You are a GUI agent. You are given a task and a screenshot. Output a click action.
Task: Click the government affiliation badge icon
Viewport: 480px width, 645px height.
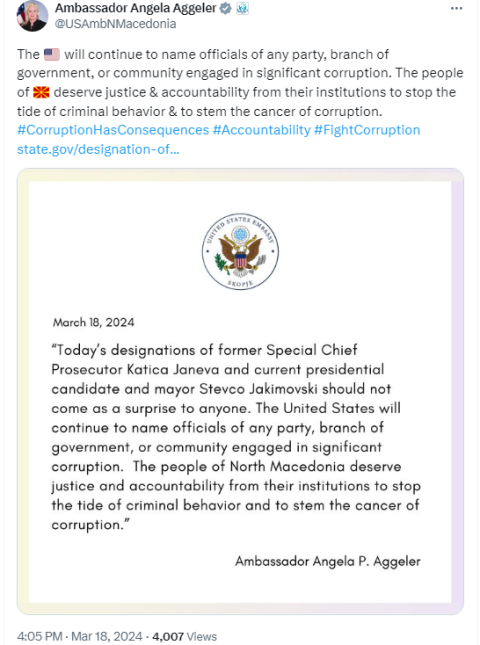tap(242, 8)
